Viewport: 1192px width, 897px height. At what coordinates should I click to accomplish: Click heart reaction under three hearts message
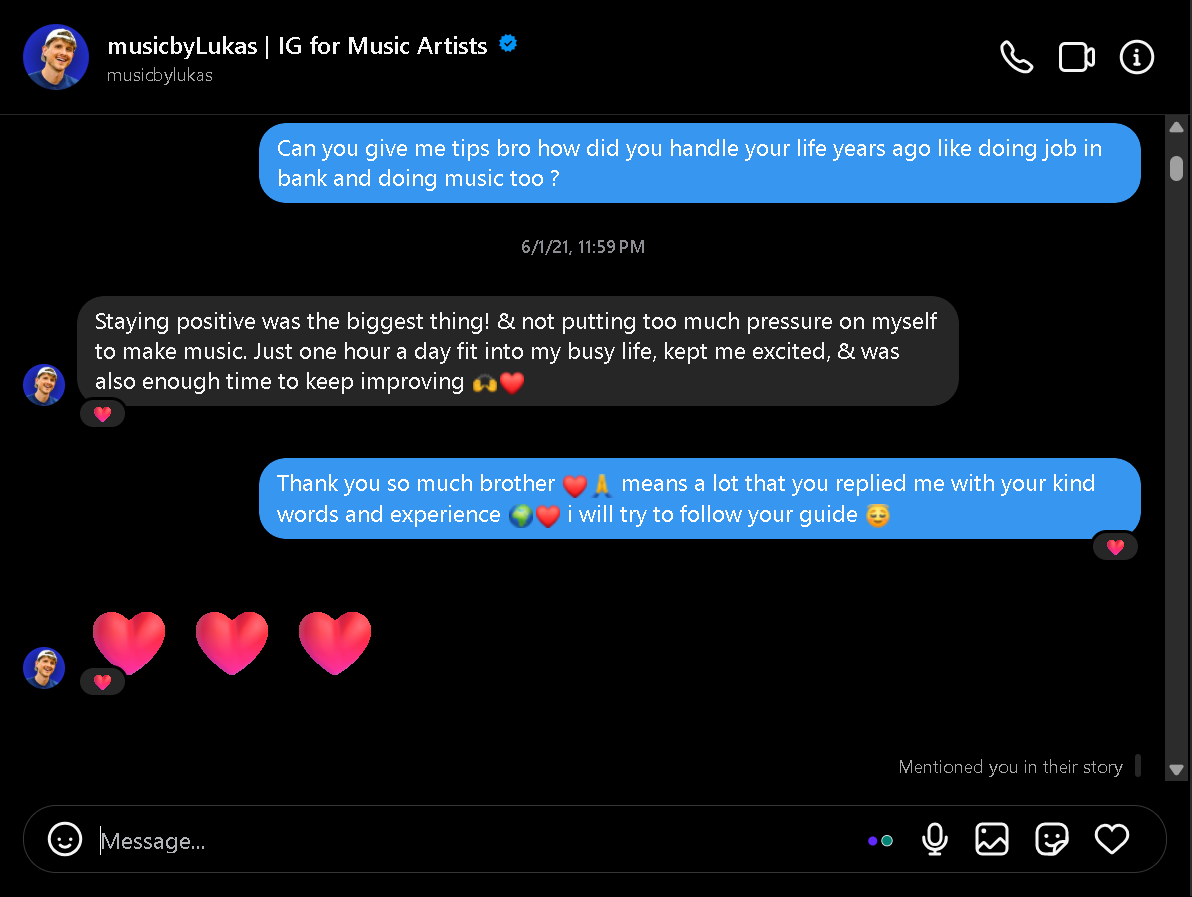(x=102, y=682)
